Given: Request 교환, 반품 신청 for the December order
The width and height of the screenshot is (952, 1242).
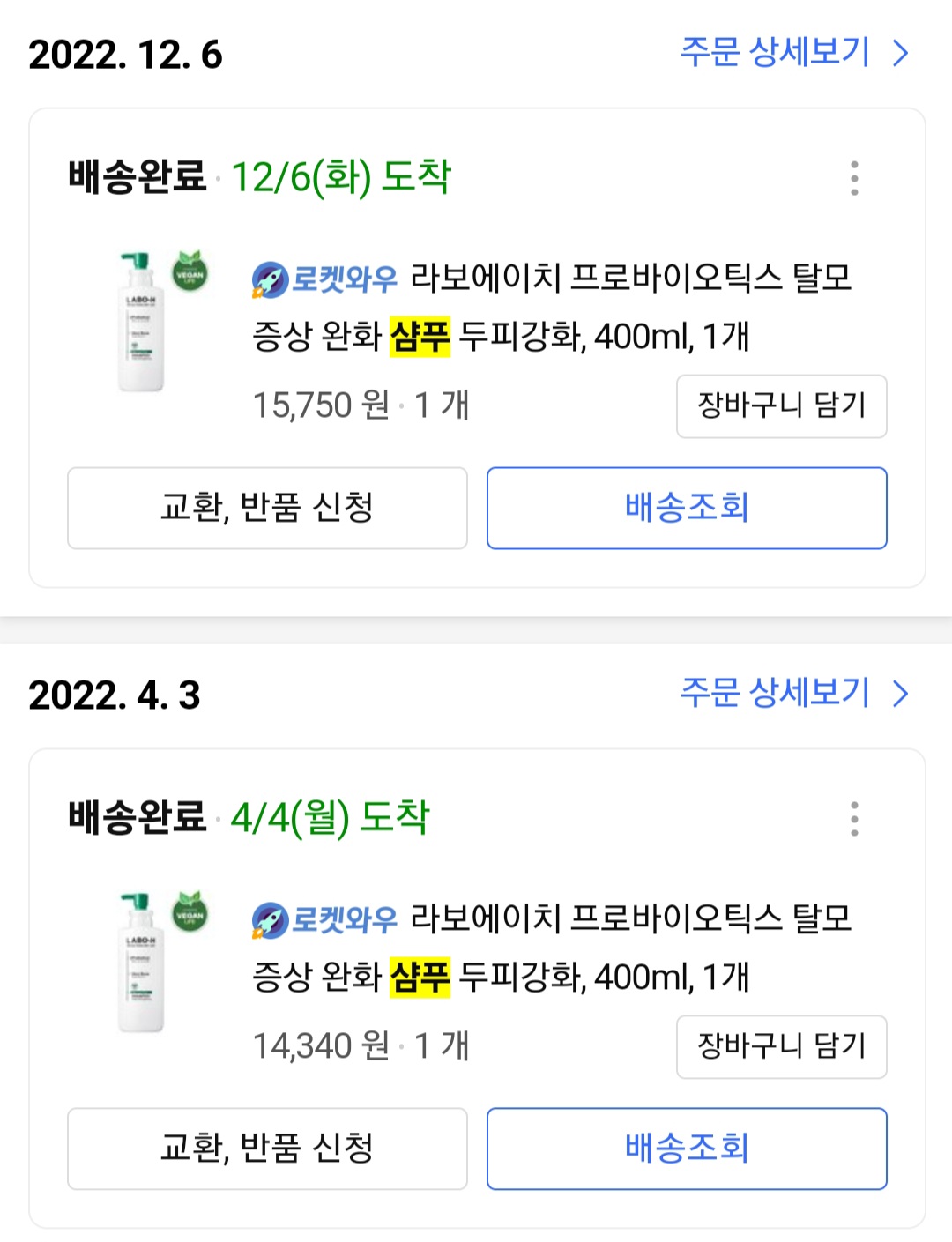Looking at the screenshot, I should click(267, 508).
